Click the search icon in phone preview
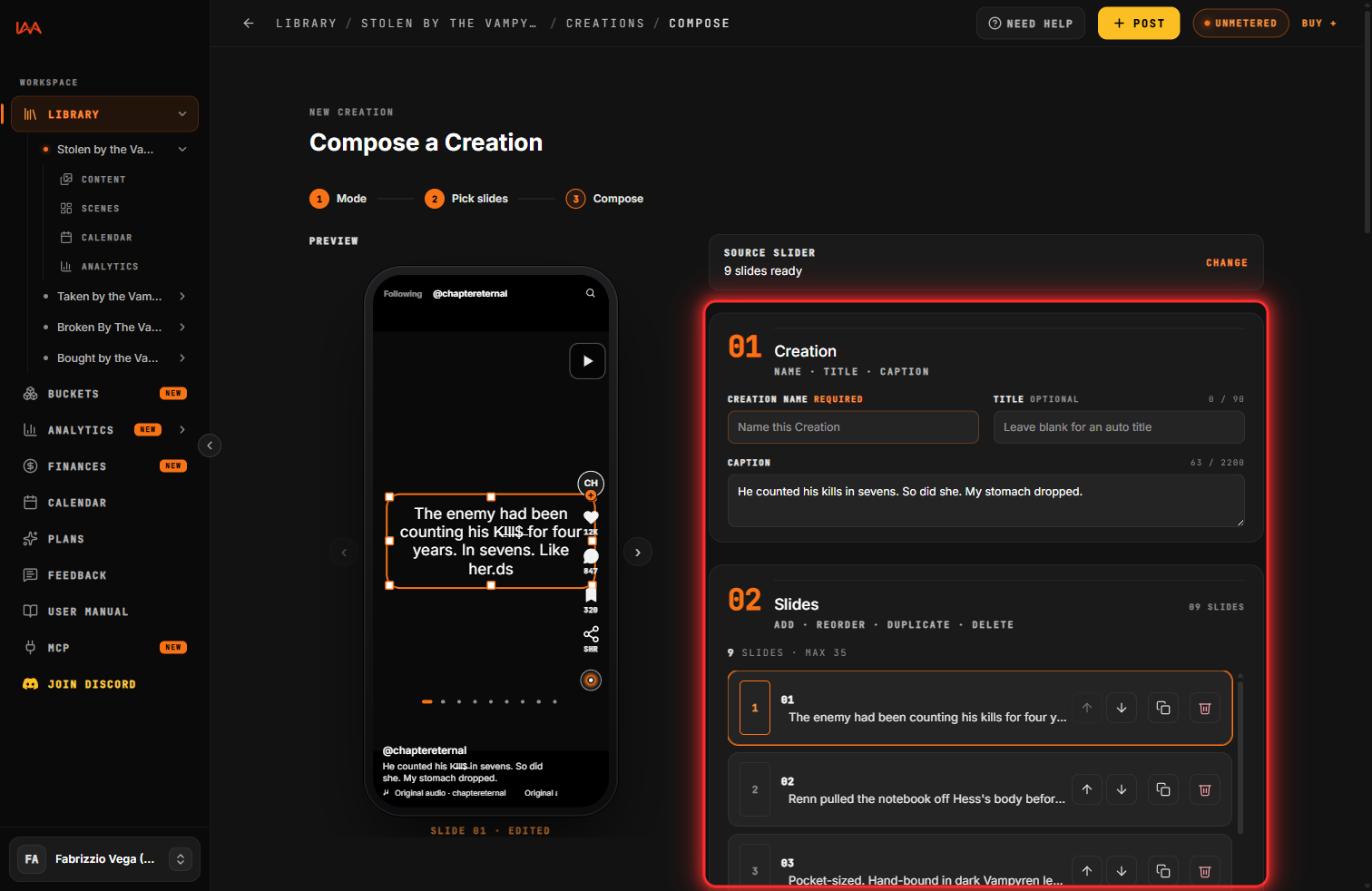The height and width of the screenshot is (891, 1372). click(x=591, y=293)
